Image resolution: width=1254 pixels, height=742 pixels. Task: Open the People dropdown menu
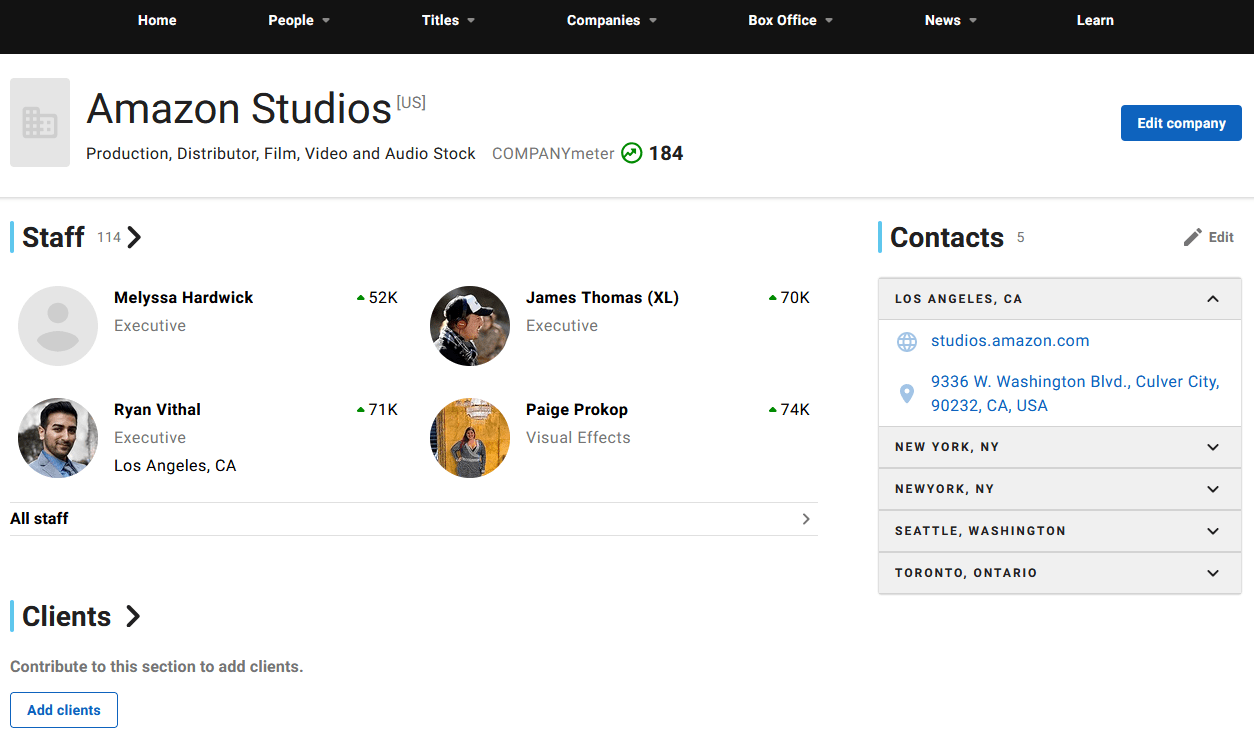(298, 20)
